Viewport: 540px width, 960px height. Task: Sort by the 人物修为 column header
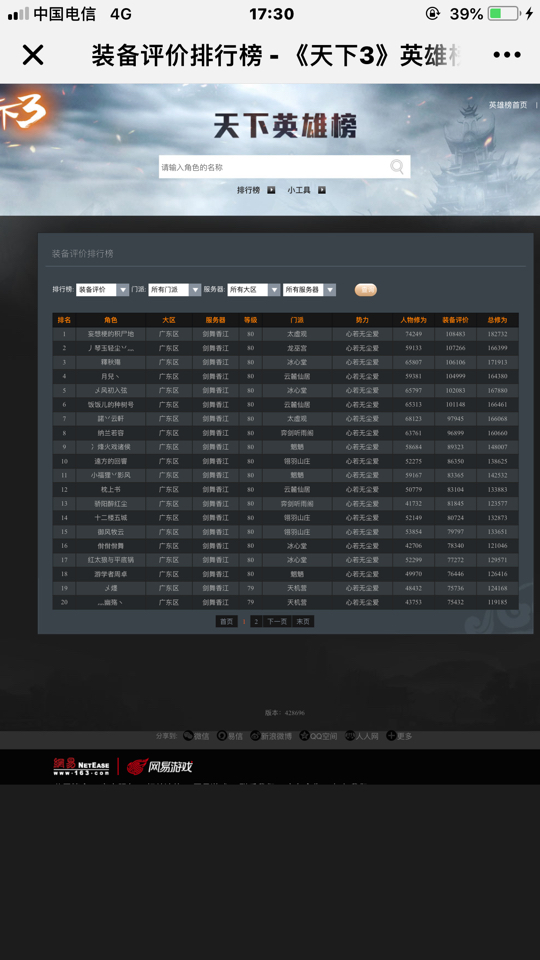click(x=413, y=320)
